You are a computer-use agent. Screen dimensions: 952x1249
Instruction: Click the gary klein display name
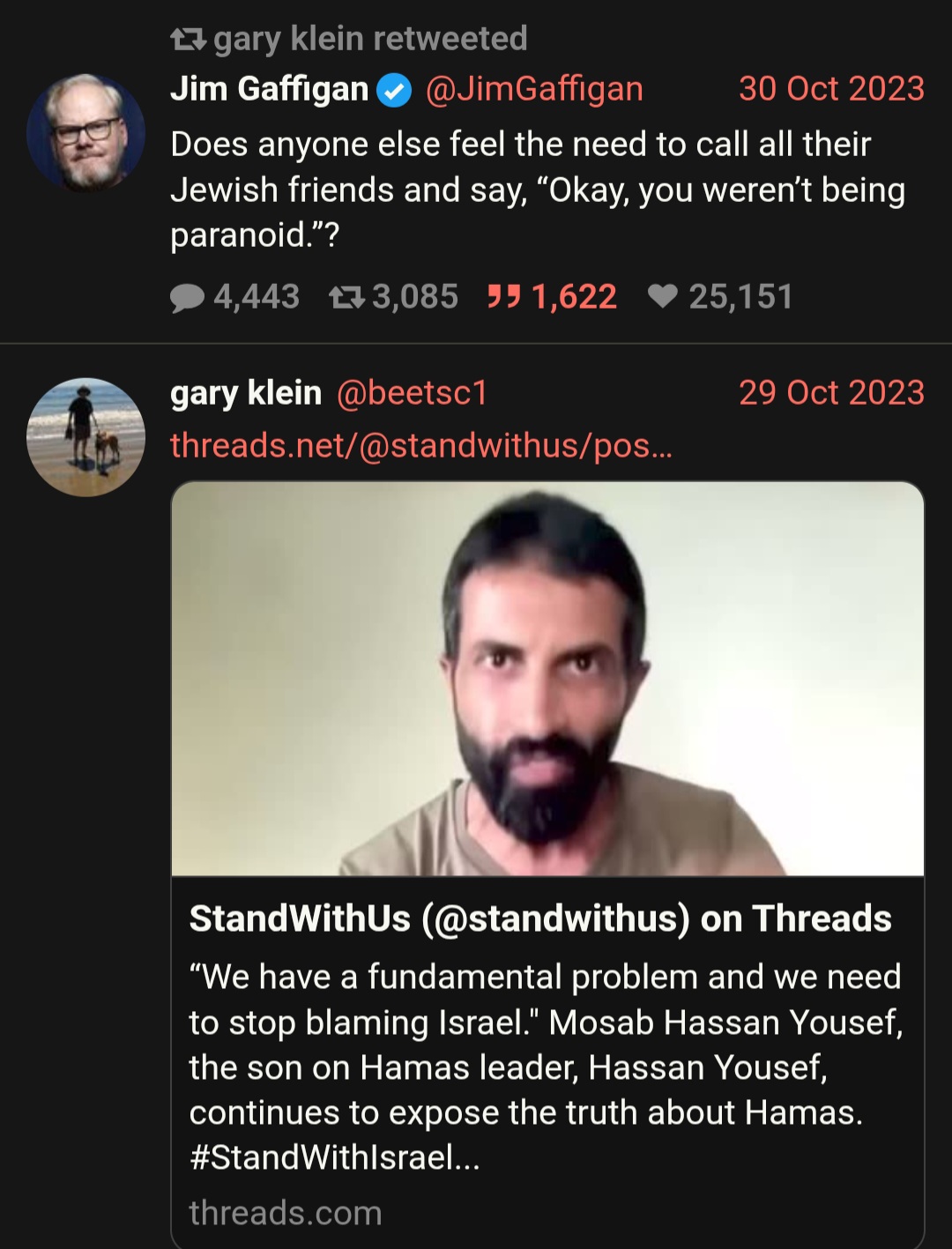click(x=246, y=393)
